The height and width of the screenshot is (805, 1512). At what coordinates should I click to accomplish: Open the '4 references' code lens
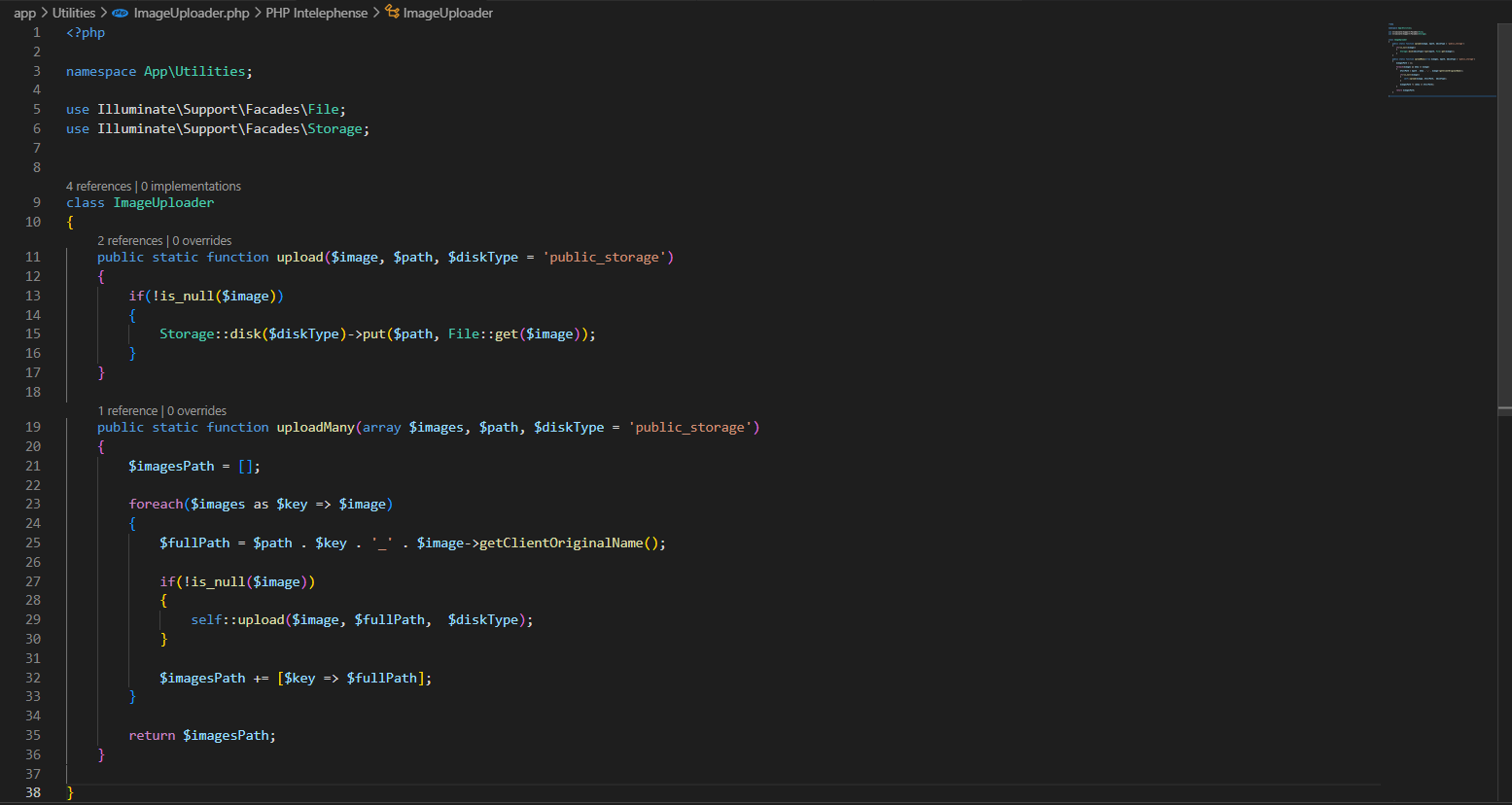pos(98,186)
